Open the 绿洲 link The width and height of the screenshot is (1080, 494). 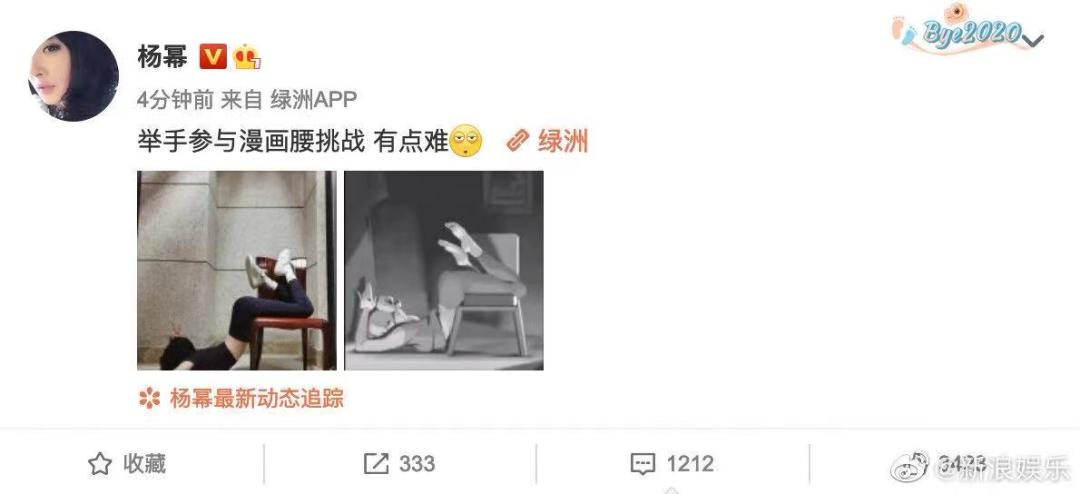coord(563,141)
